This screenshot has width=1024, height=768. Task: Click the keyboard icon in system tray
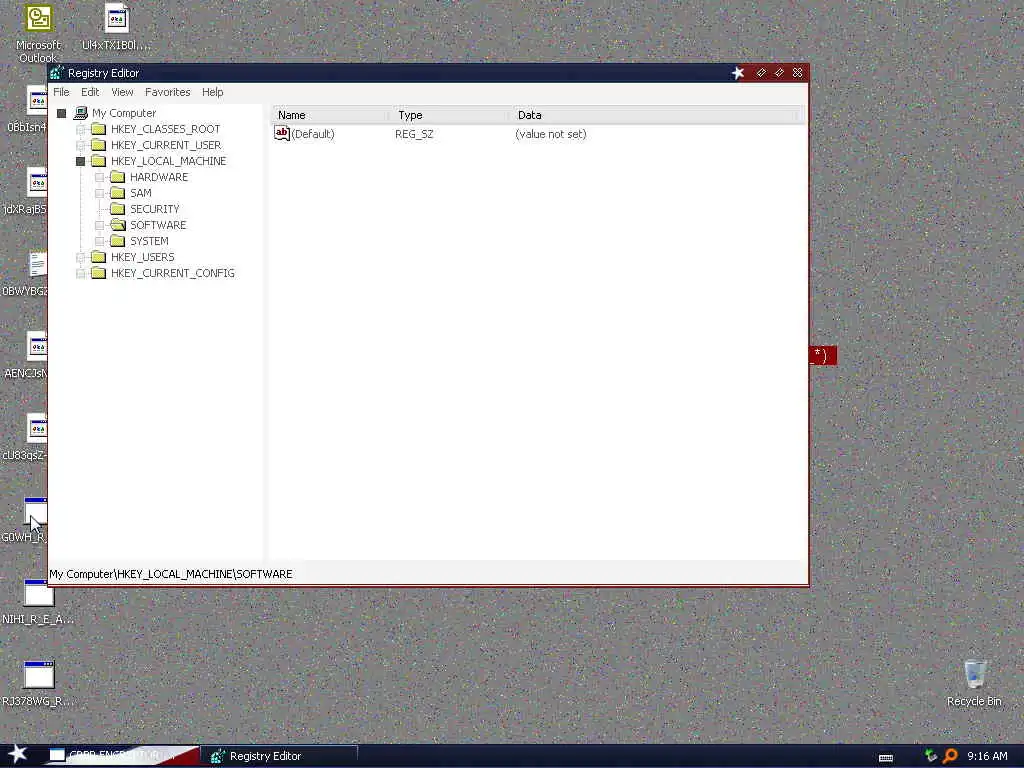point(886,758)
